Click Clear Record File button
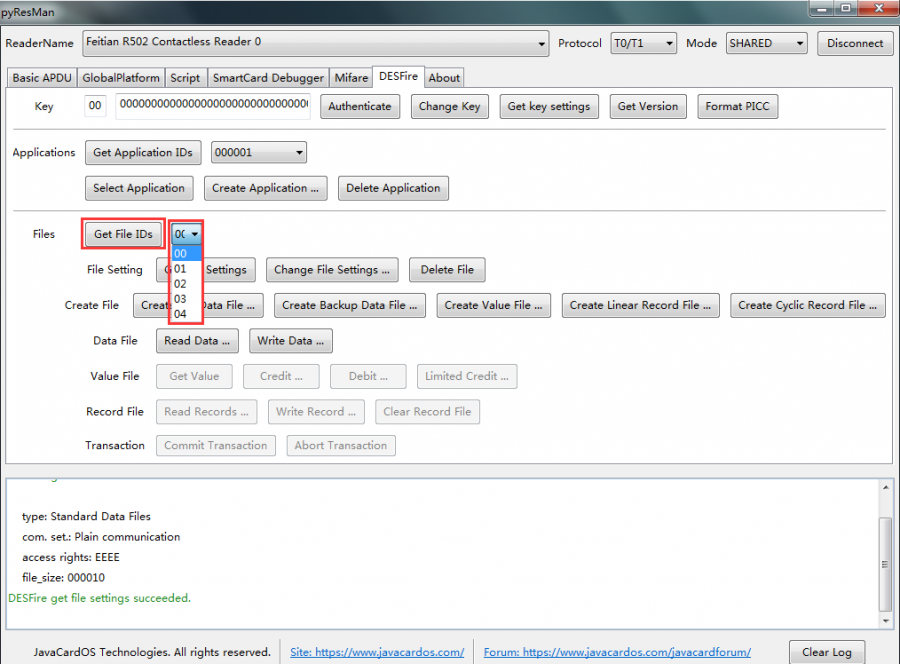900x664 pixels. click(427, 412)
